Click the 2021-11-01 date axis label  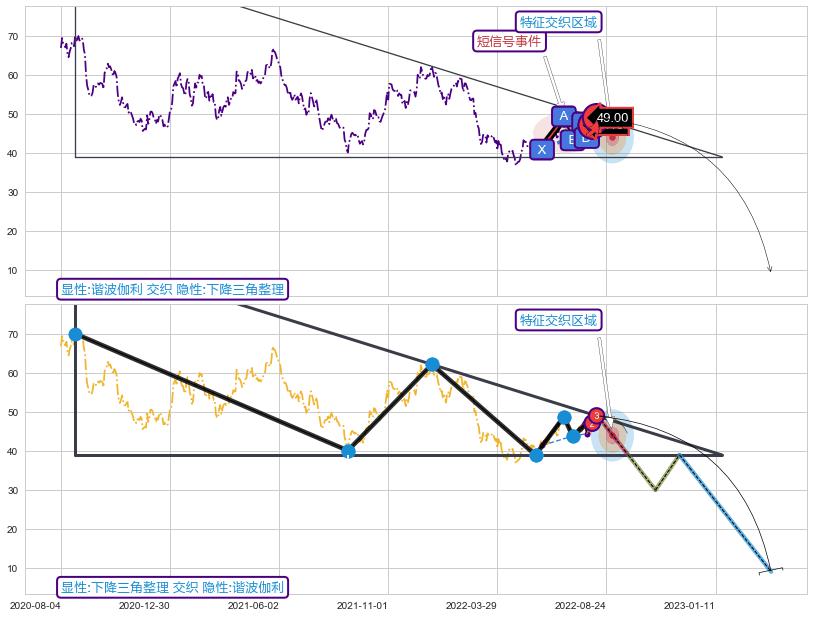coord(361,605)
